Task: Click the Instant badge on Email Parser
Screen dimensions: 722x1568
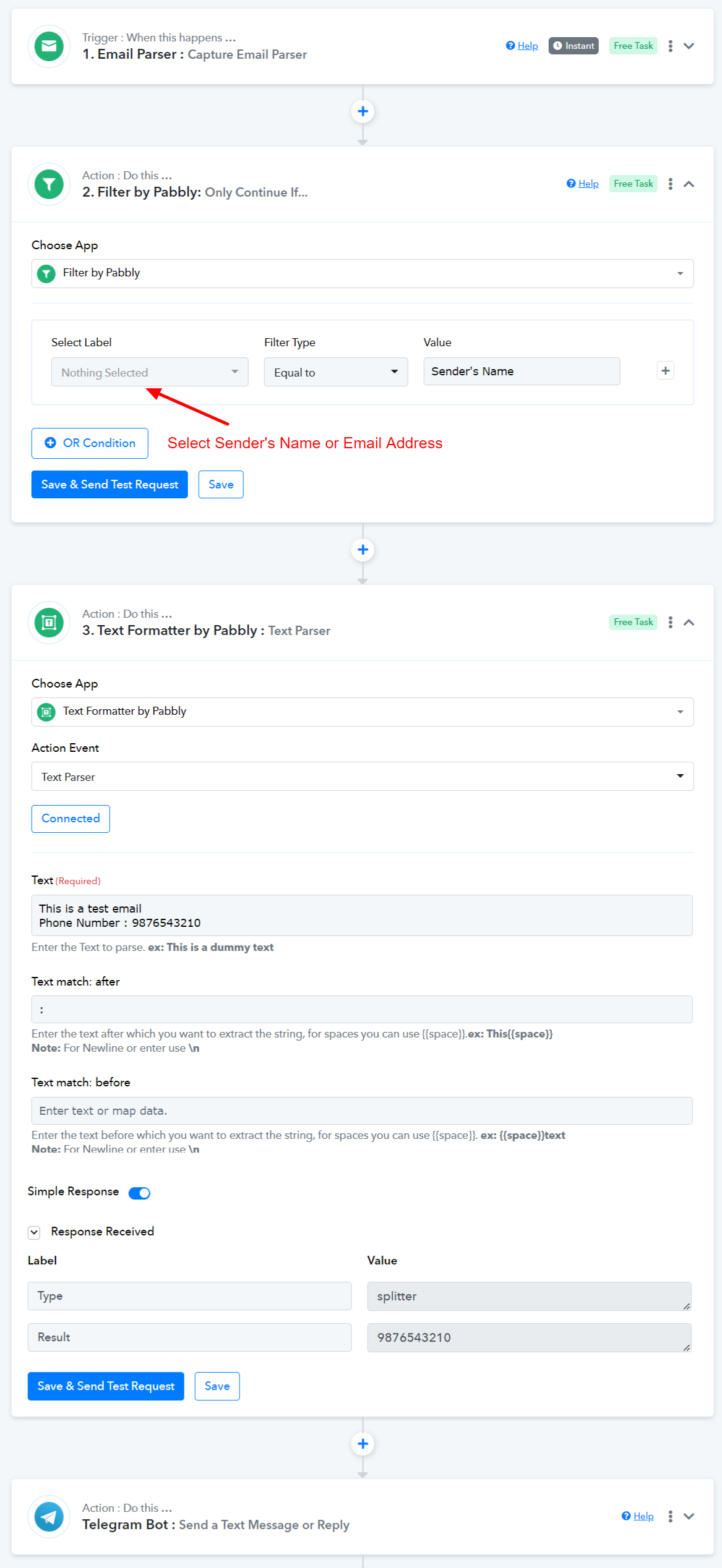Action: pyautogui.click(x=574, y=46)
